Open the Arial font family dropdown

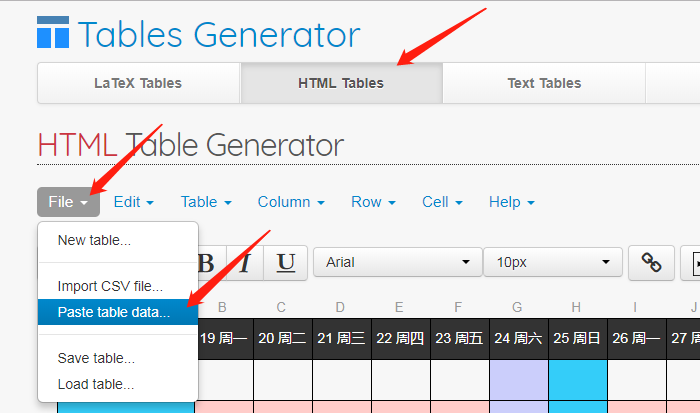click(x=398, y=262)
